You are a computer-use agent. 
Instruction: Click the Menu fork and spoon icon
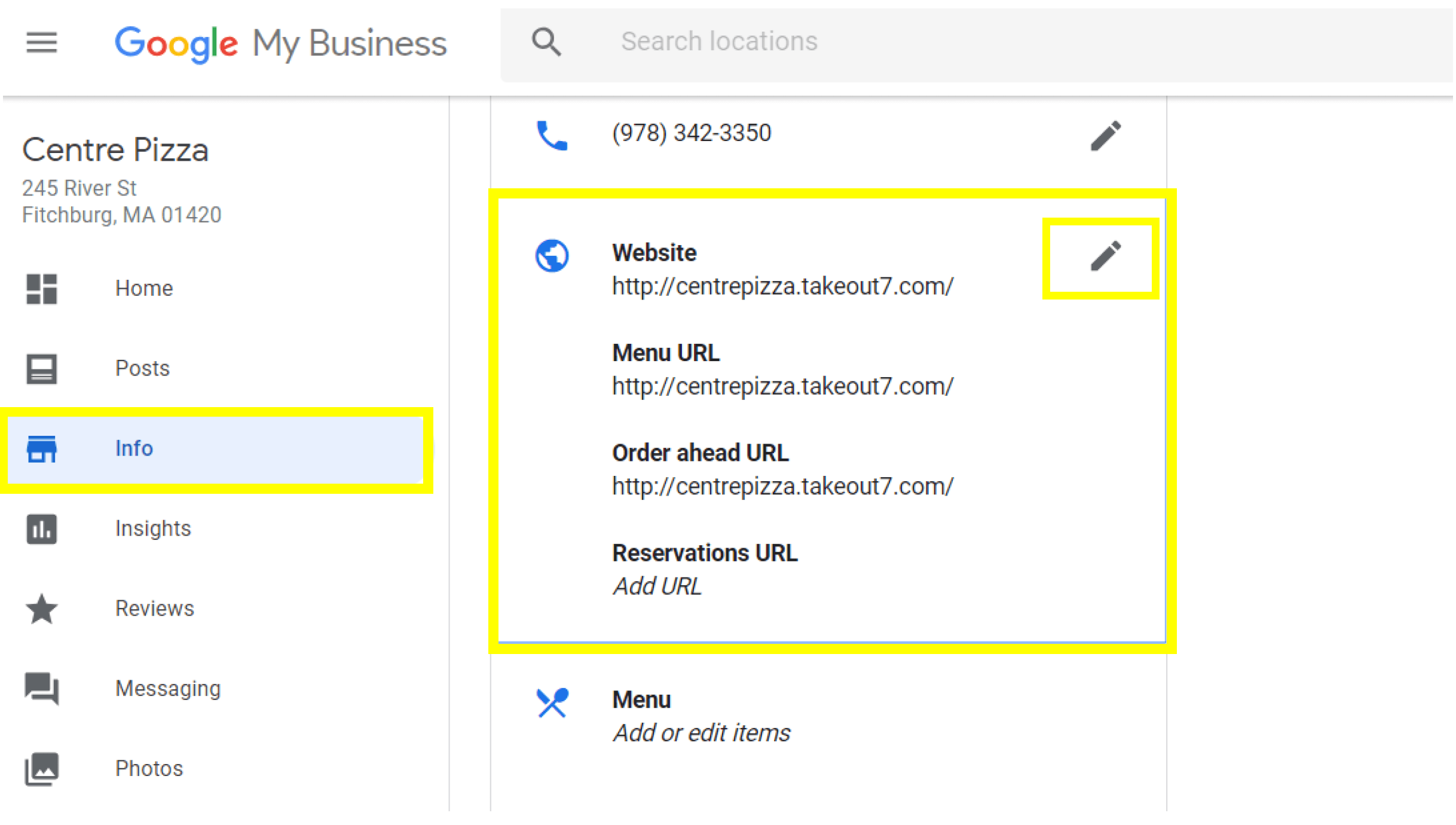pyautogui.click(x=552, y=703)
